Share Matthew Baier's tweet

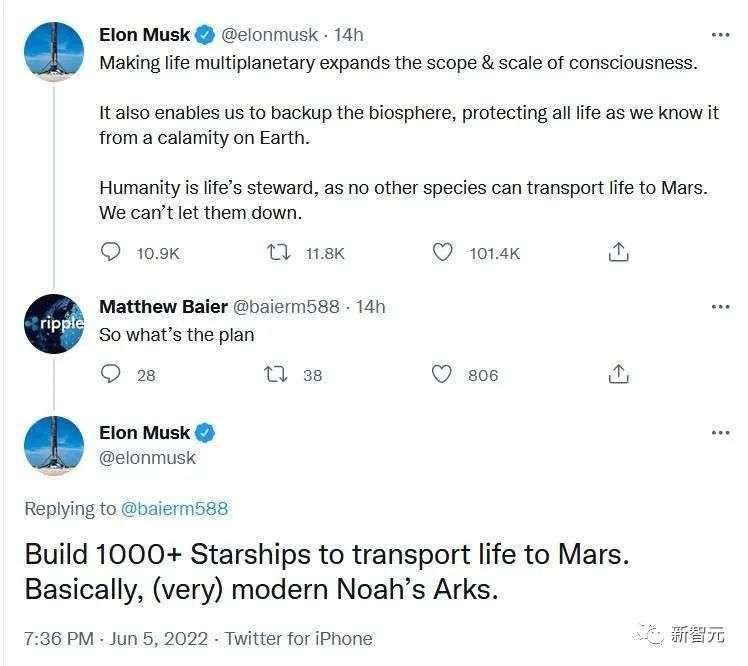tap(619, 374)
